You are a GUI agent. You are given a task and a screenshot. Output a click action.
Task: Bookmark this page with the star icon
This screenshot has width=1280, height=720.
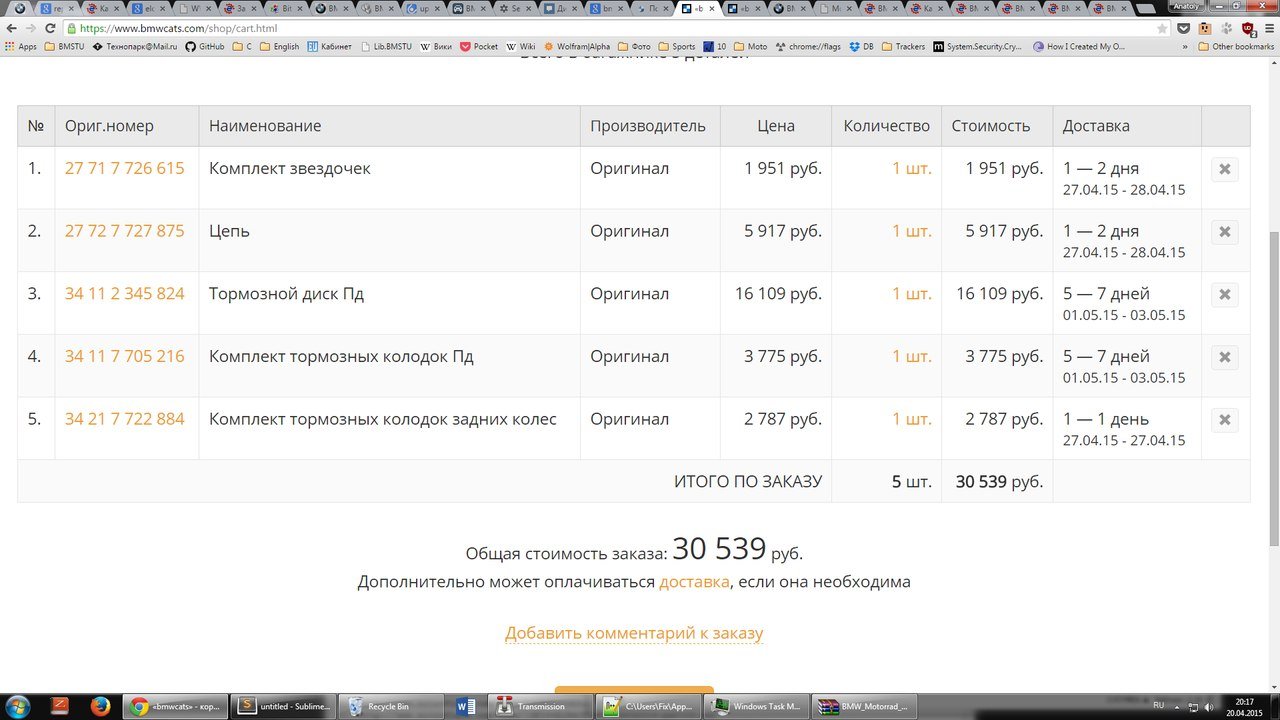[x=1162, y=29]
